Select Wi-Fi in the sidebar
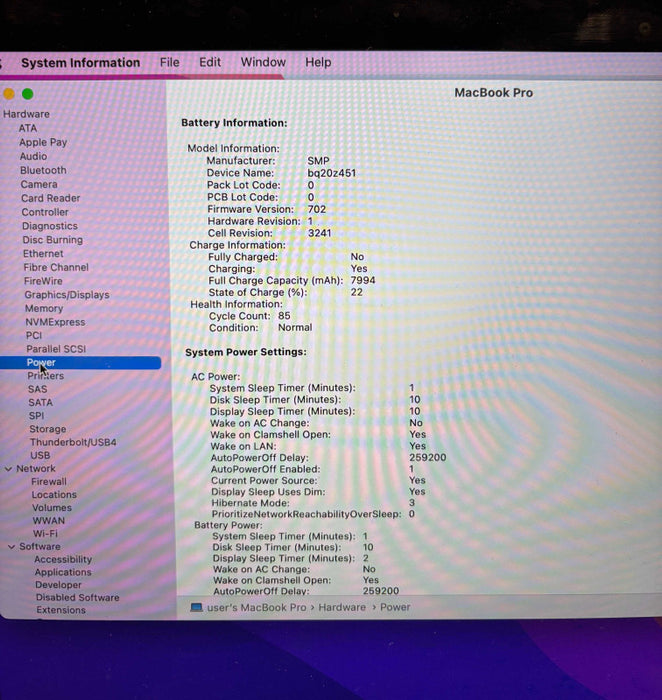 pos(45,533)
